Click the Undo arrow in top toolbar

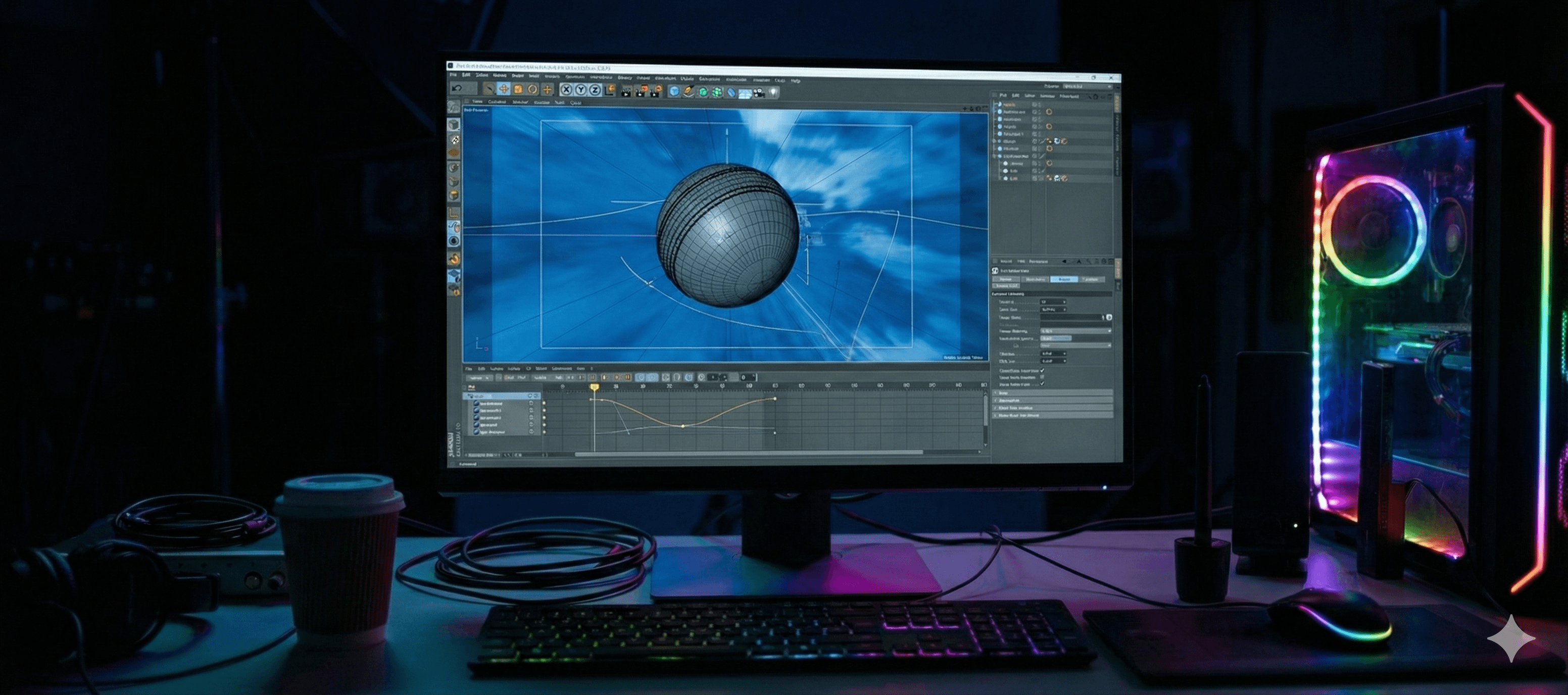[x=457, y=89]
